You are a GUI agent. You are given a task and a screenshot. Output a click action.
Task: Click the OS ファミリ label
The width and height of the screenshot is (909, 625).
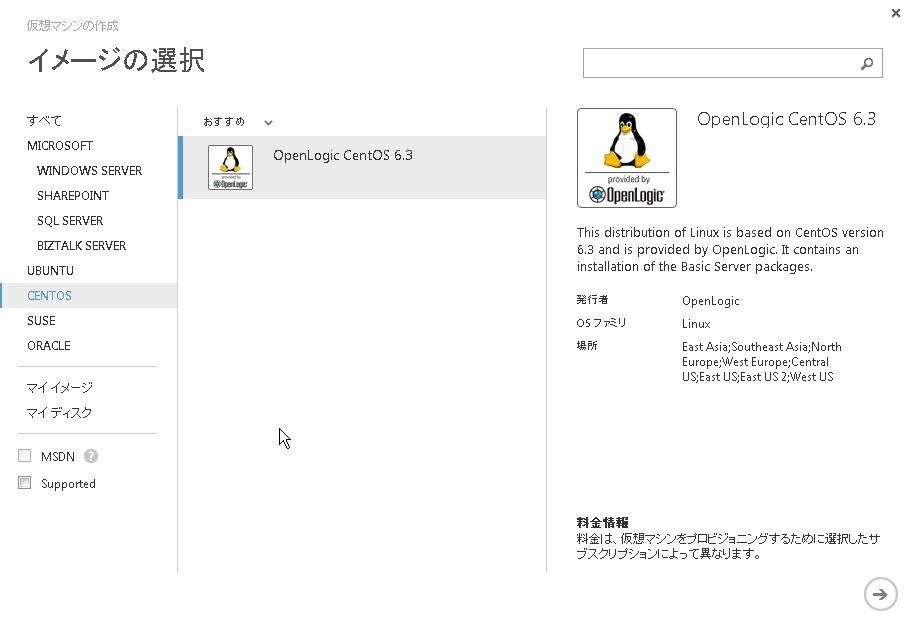pyautogui.click(x=601, y=323)
